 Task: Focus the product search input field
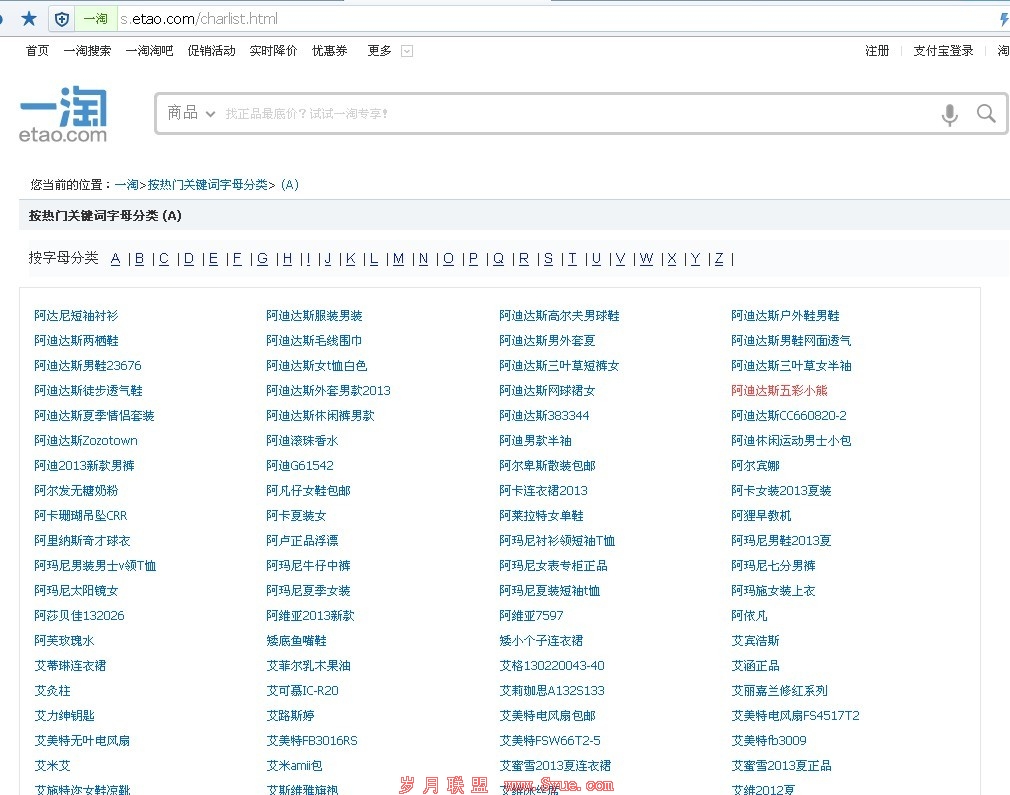click(570, 114)
